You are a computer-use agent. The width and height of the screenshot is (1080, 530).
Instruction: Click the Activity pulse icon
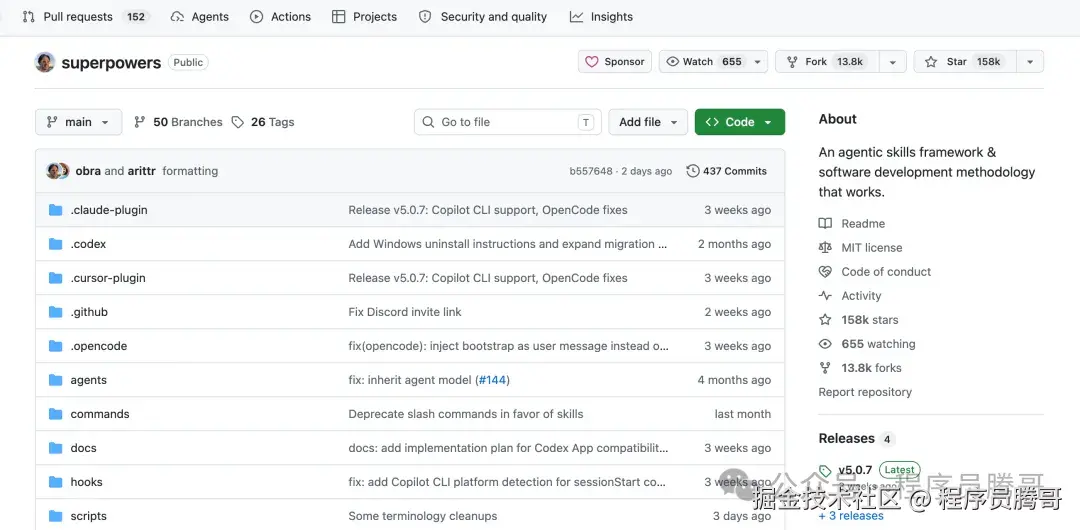tap(825, 296)
